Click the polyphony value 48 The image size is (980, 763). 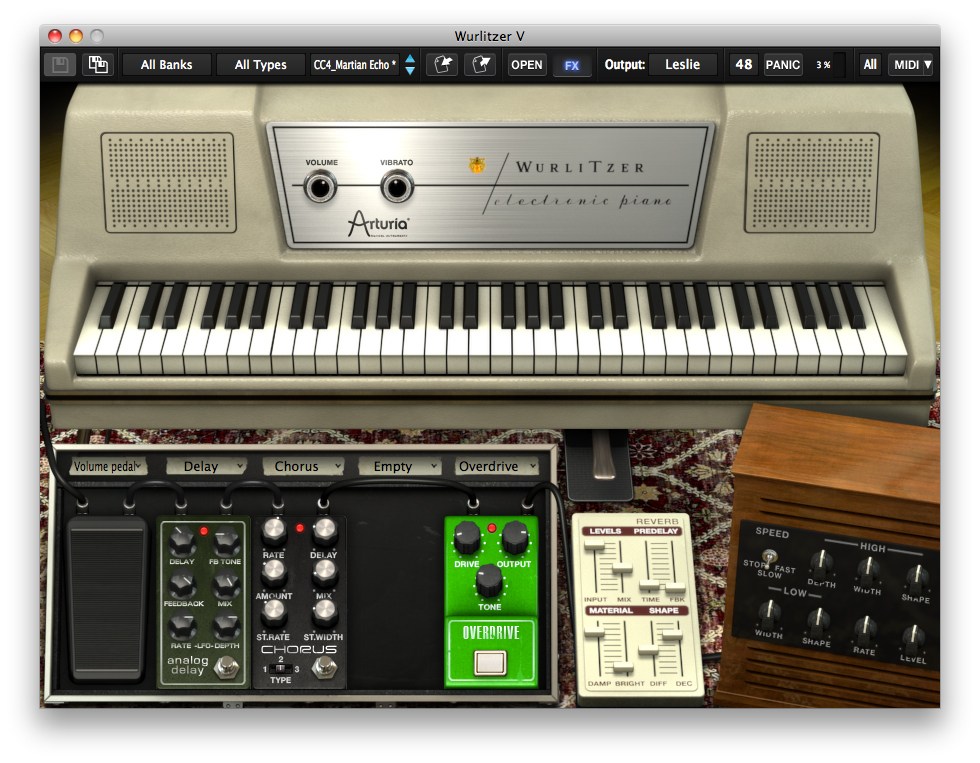click(x=744, y=64)
